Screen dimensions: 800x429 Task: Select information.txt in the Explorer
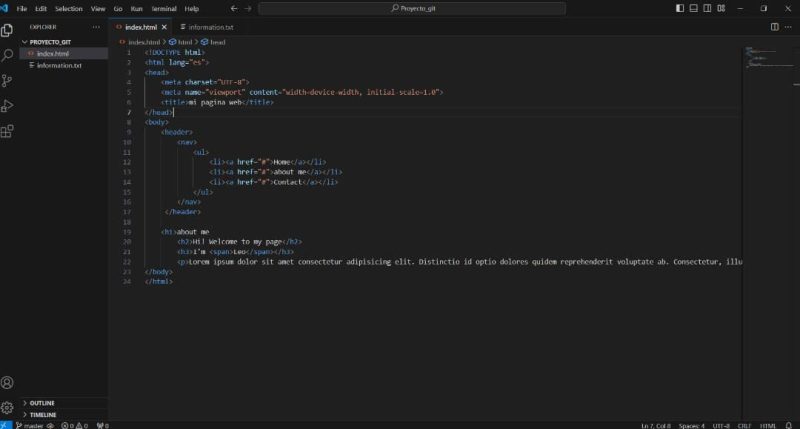[59, 65]
